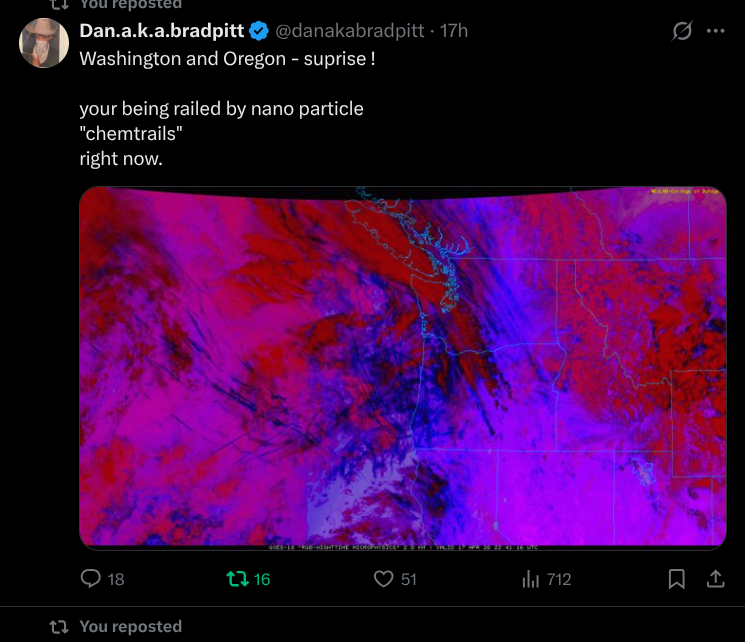Click the 18 replies count

pyautogui.click(x=116, y=579)
